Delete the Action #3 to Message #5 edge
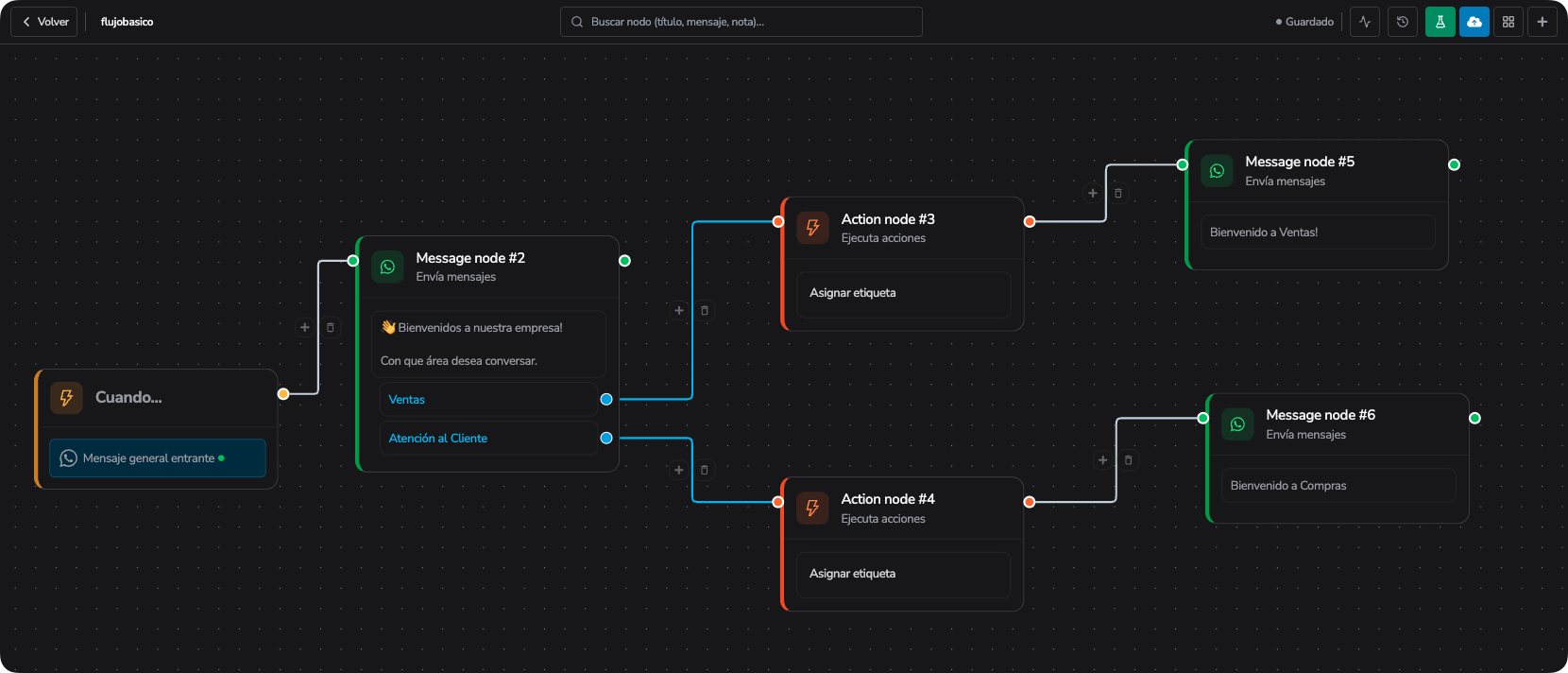The image size is (1568, 673). point(1118,193)
